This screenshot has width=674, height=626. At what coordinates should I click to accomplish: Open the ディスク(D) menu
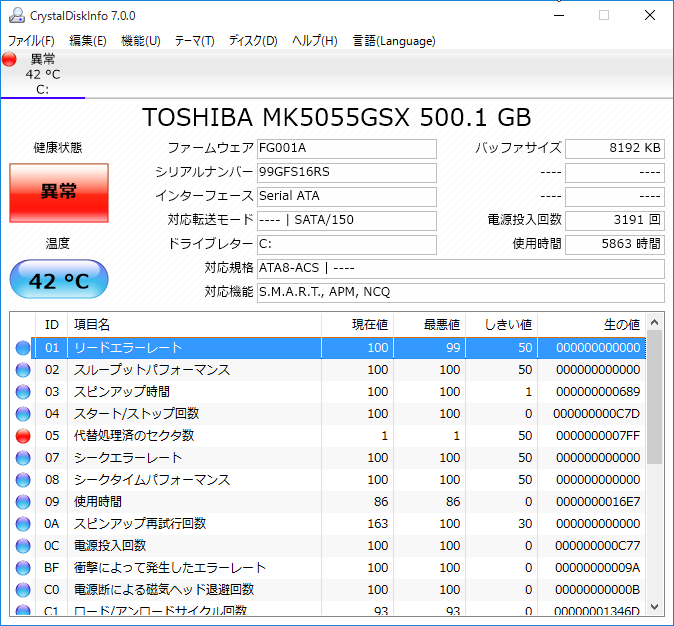pos(253,41)
